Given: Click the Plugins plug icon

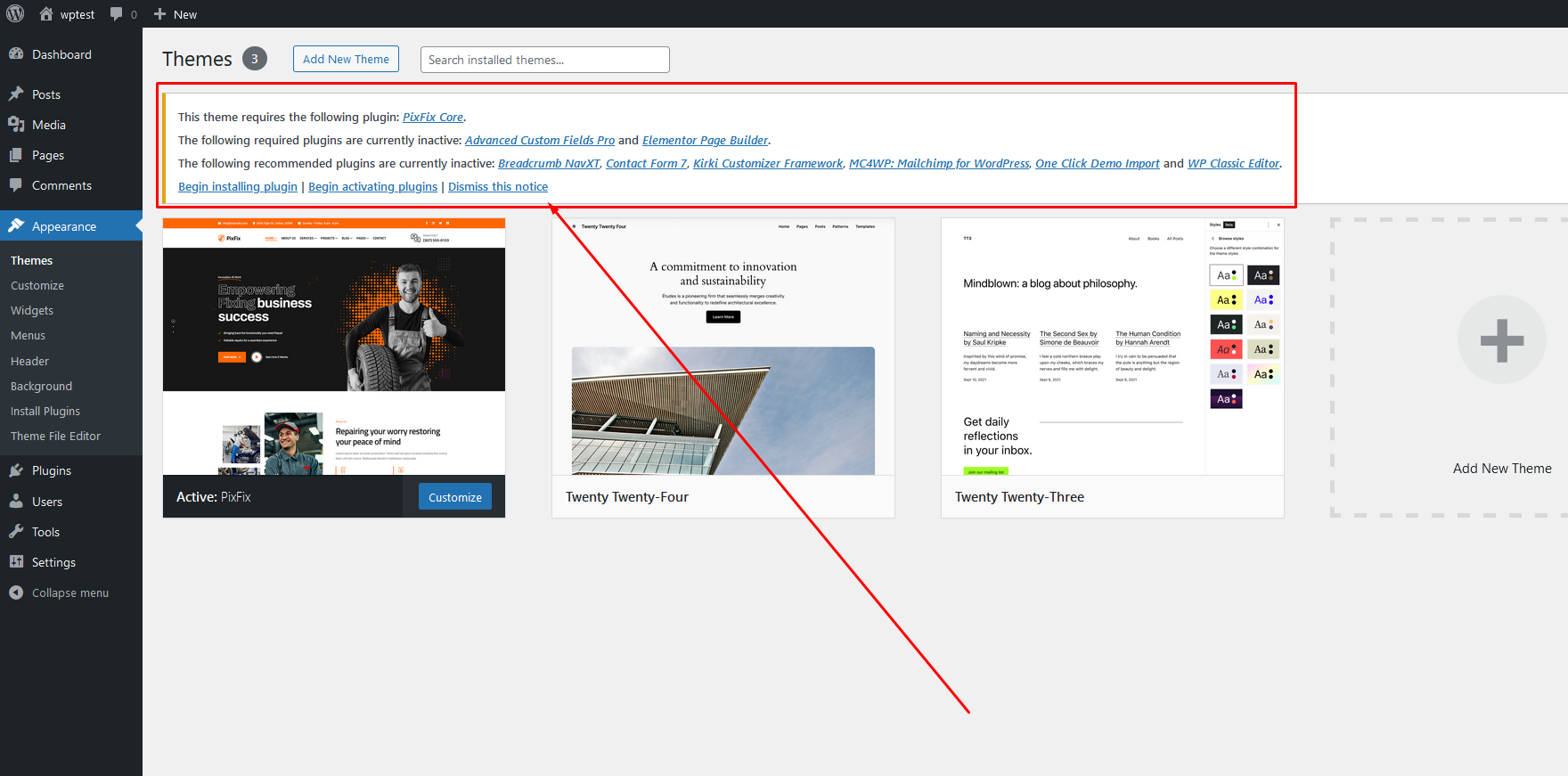Looking at the screenshot, I should [x=16, y=470].
